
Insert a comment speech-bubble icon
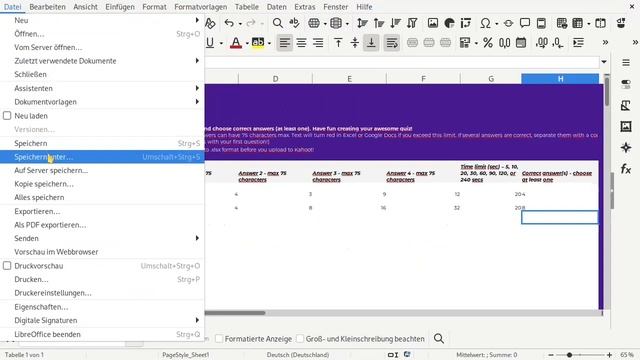525,23
